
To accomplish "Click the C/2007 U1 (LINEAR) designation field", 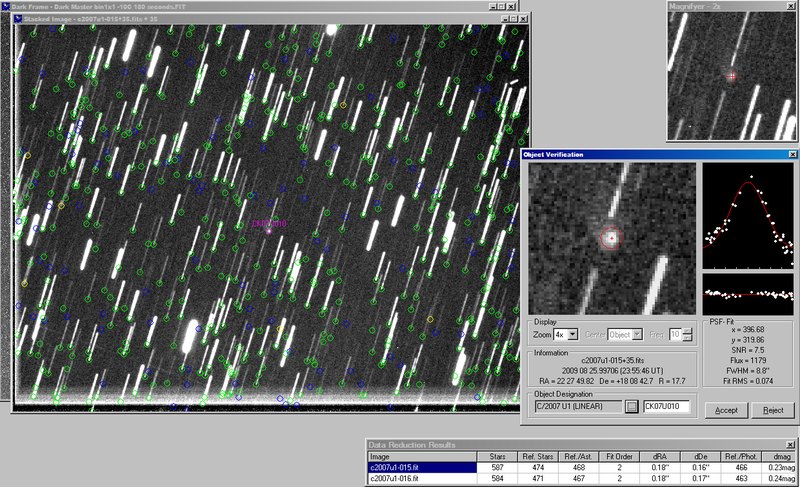I will [x=579, y=406].
